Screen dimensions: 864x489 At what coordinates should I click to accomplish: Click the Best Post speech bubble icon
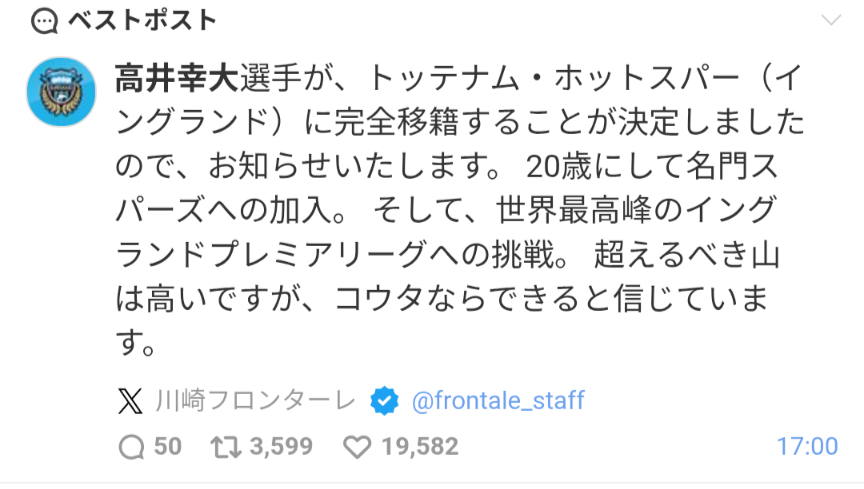pos(45,22)
